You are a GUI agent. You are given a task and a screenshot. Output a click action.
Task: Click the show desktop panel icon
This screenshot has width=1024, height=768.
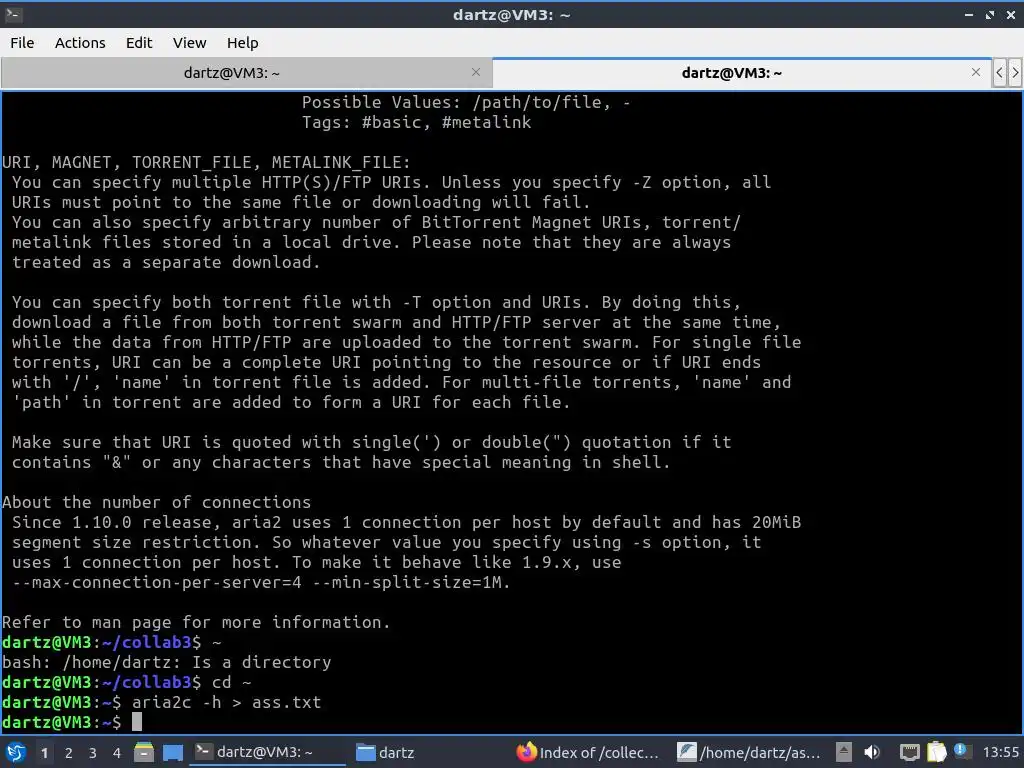(172, 752)
